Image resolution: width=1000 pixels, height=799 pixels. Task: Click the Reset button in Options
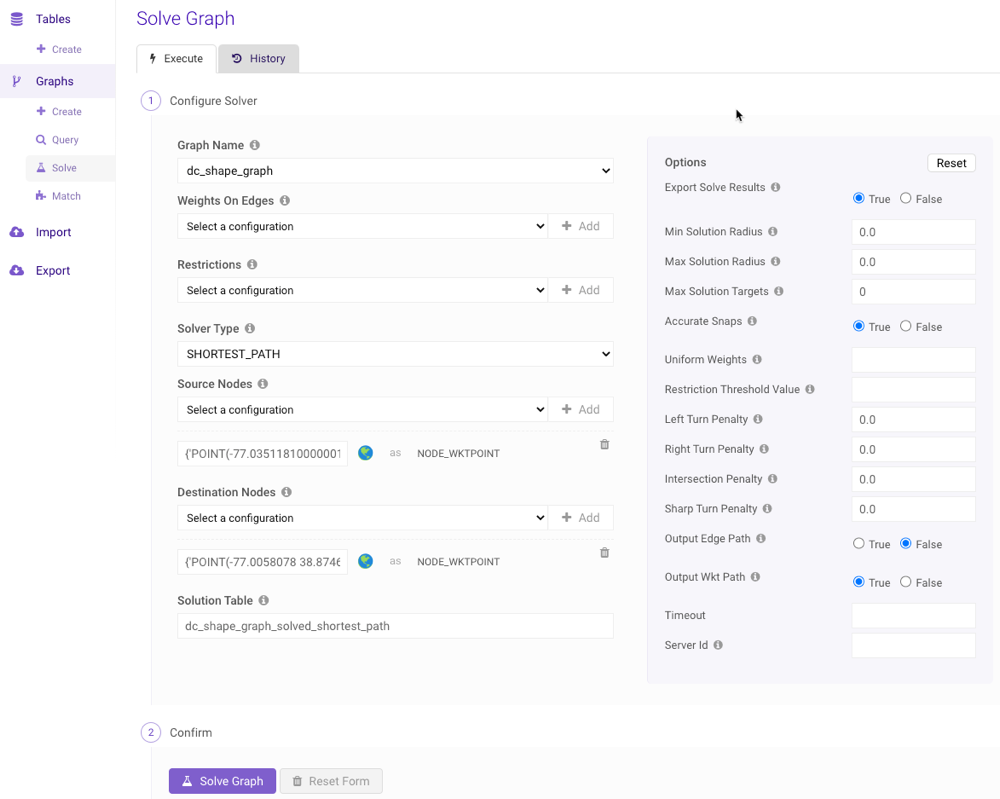coord(951,163)
